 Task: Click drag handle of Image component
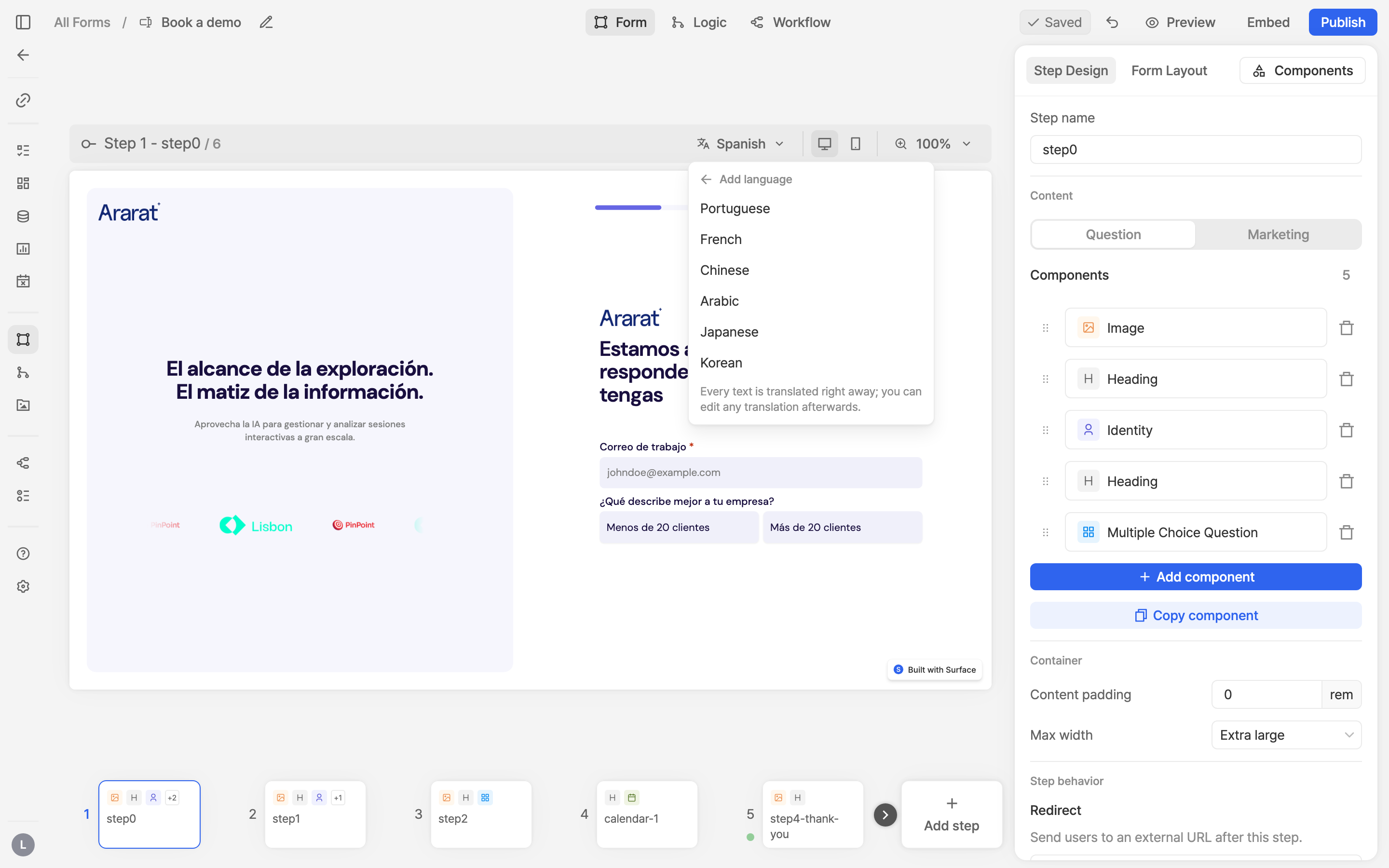pos(1045,328)
